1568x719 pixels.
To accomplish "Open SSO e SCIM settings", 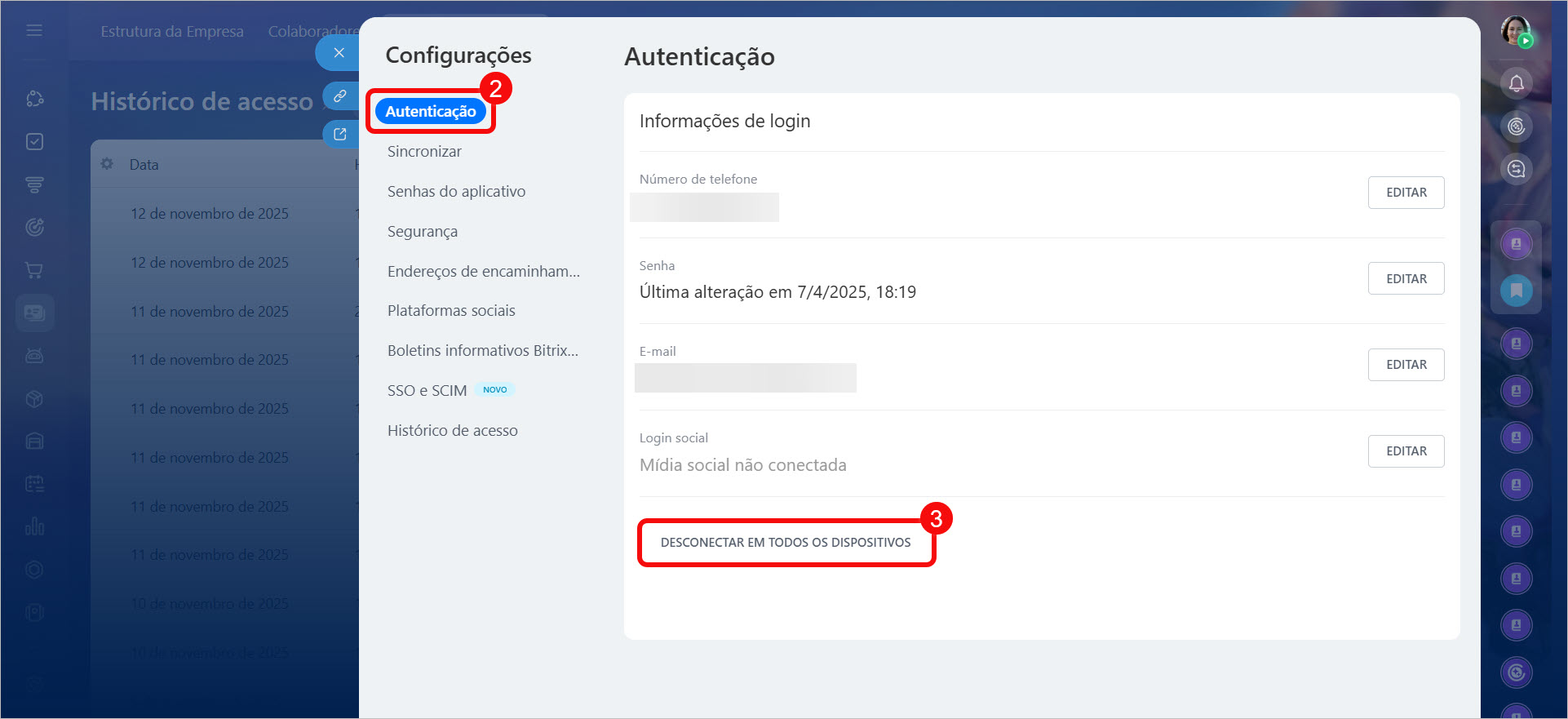I will pos(427,391).
